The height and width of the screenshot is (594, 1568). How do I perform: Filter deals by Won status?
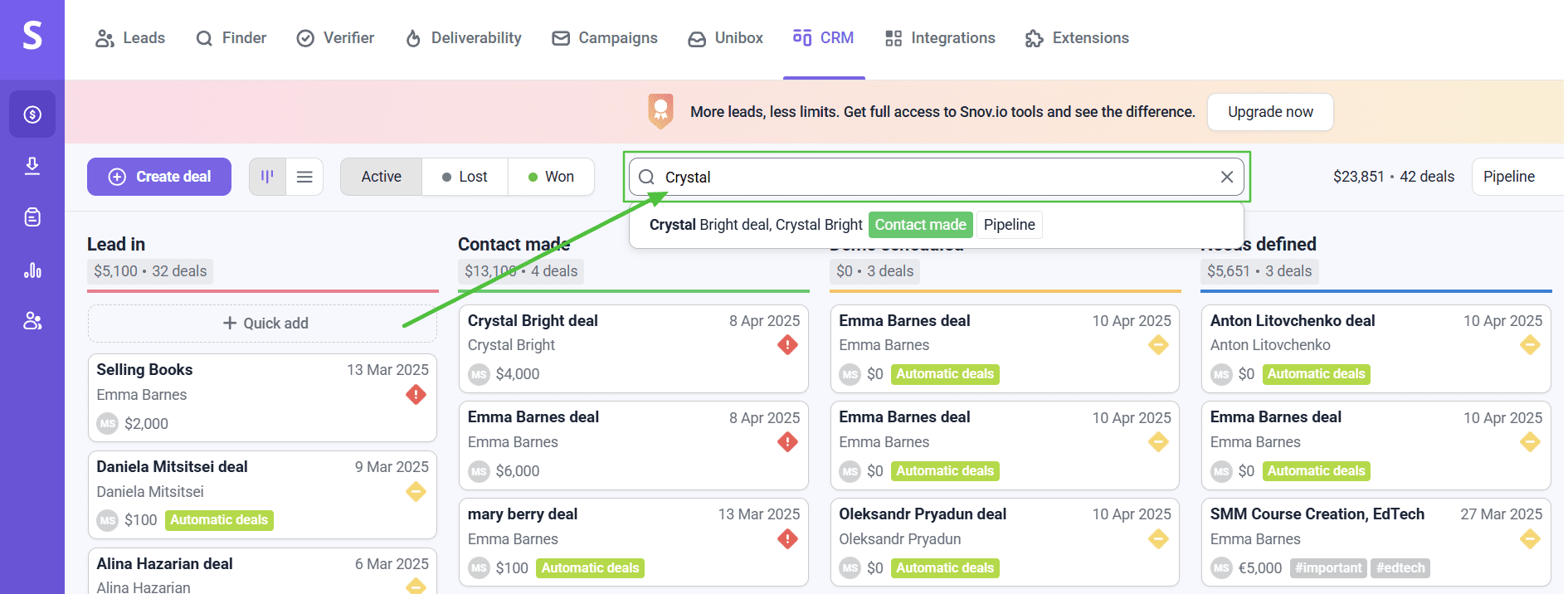551,177
